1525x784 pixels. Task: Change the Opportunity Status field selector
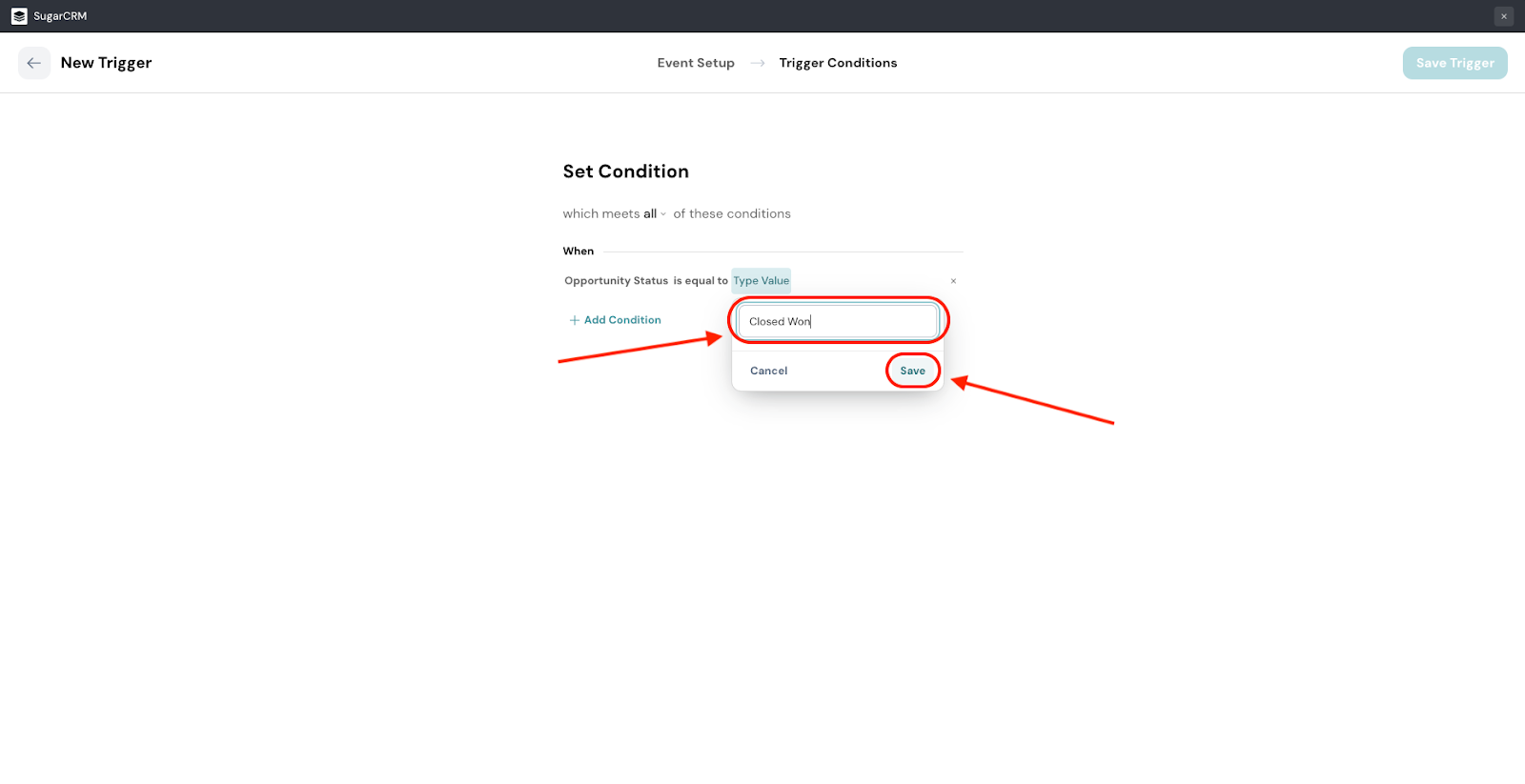pos(616,281)
